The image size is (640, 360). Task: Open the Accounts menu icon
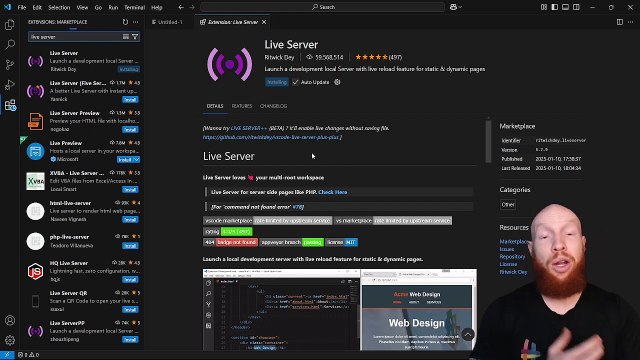(x=10, y=320)
